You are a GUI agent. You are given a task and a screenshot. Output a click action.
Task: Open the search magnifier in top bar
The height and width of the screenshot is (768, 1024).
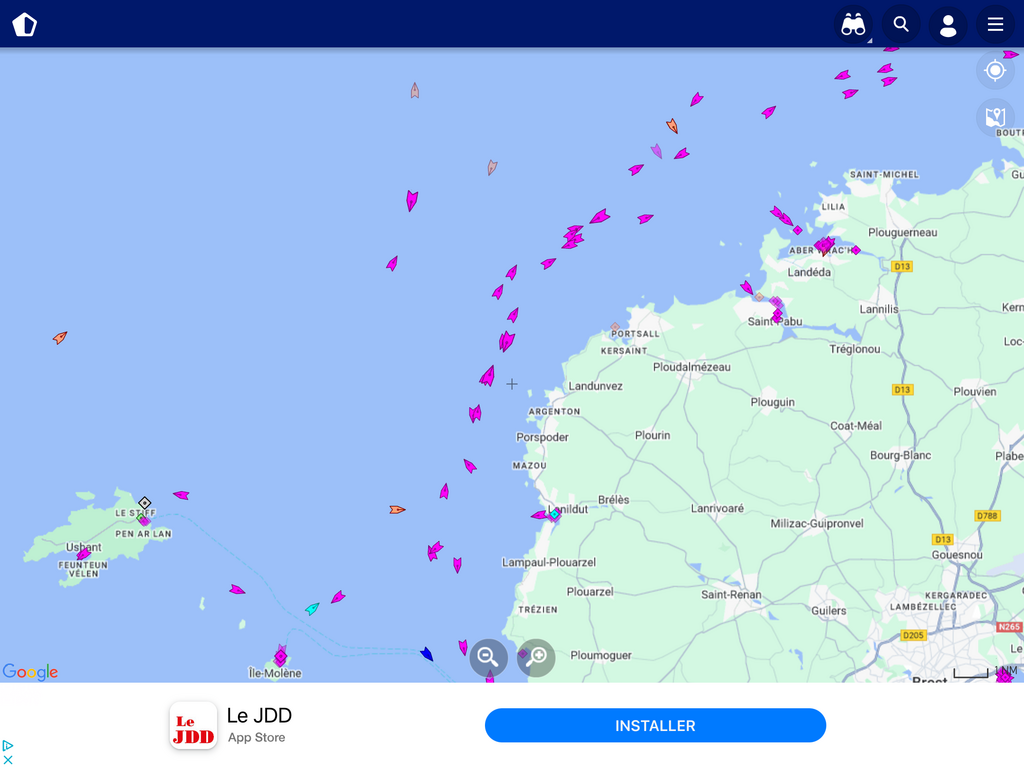click(901, 25)
